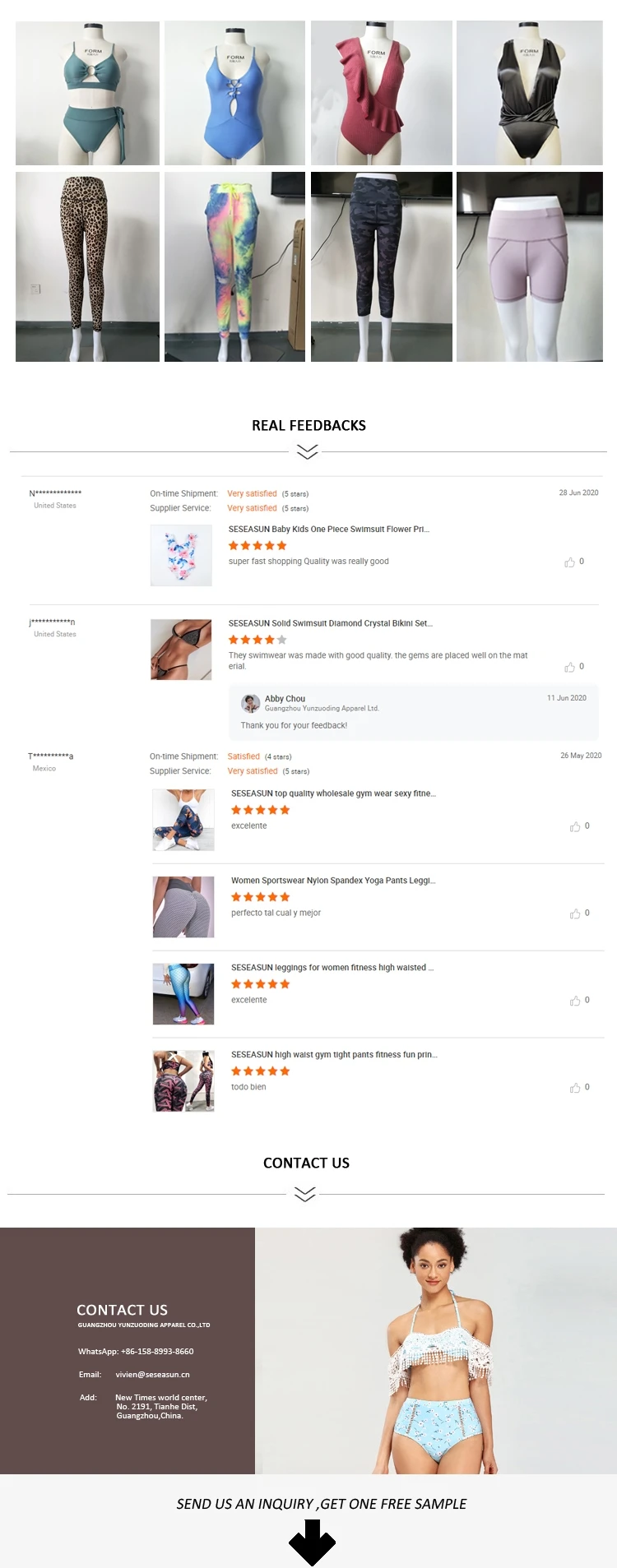Like the Diamond Crystal Bikini review

click(x=569, y=667)
